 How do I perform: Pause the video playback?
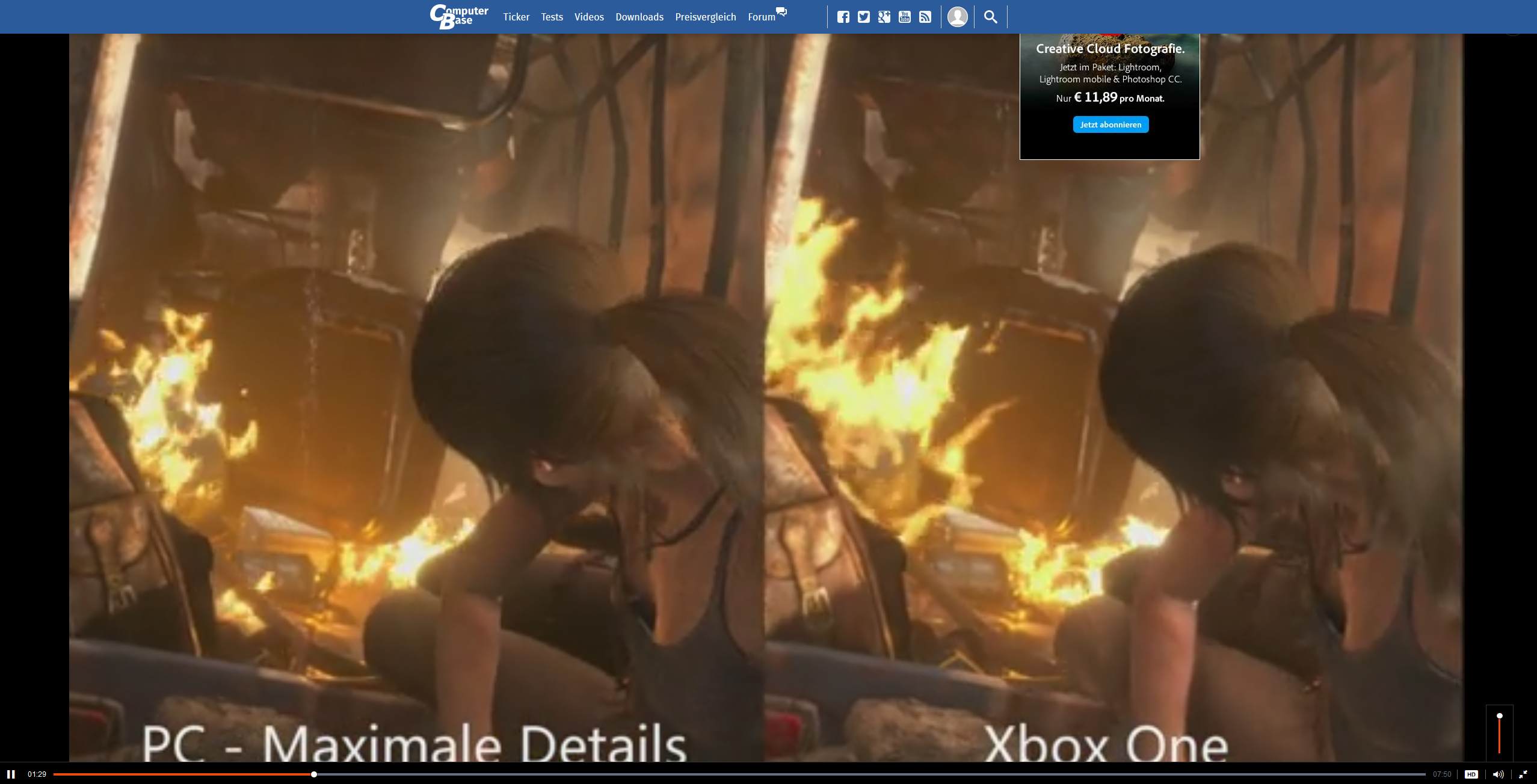(11, 774)
